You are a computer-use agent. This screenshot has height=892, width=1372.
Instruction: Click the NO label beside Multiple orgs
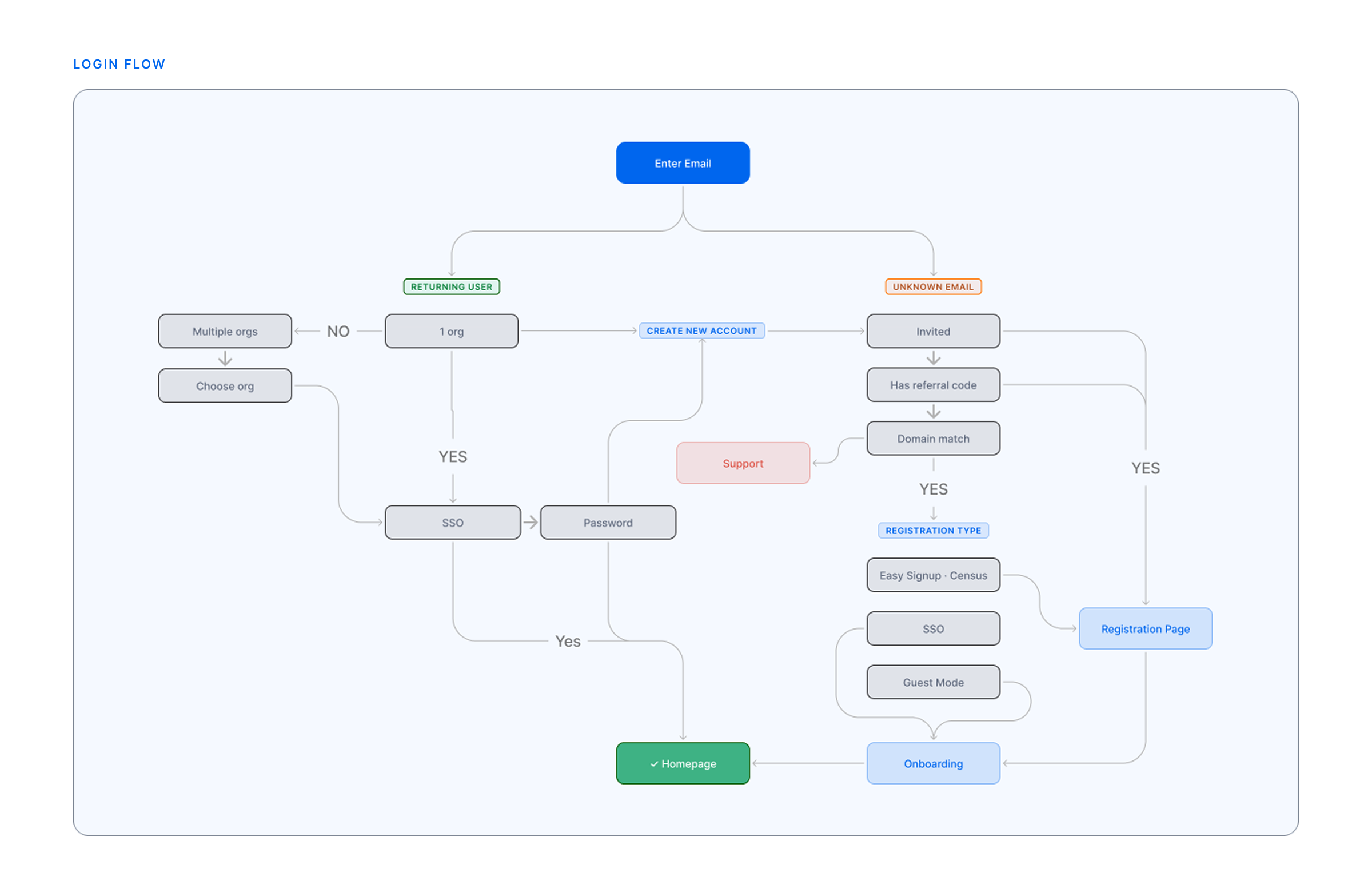coord(338,332)
